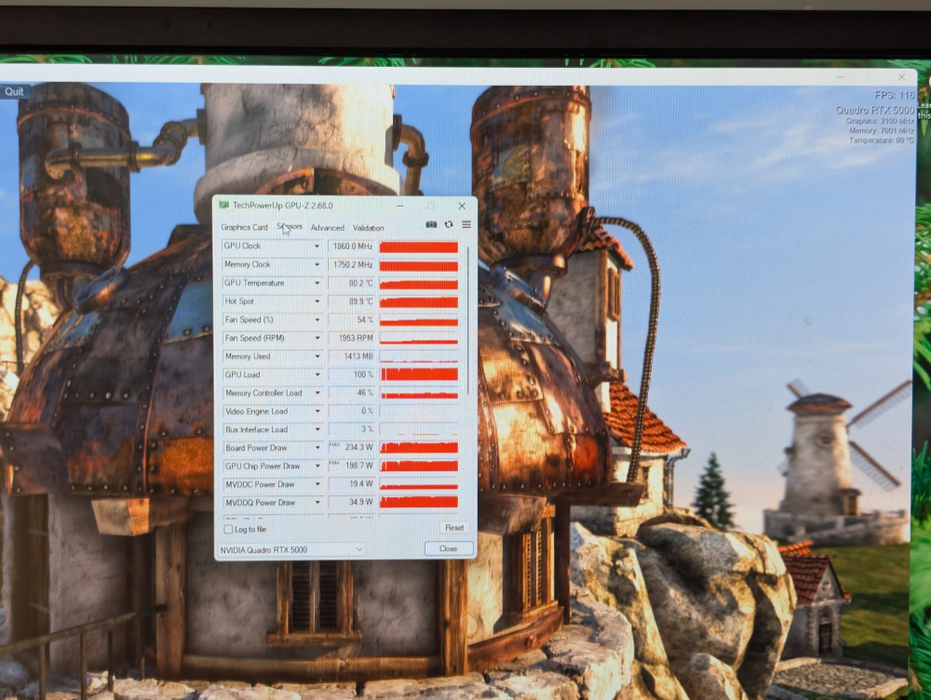Viewport: 931px width, 700px height.
Task: Click the GPU Clock 1860.0 MHz value
Action: point(351,246)
